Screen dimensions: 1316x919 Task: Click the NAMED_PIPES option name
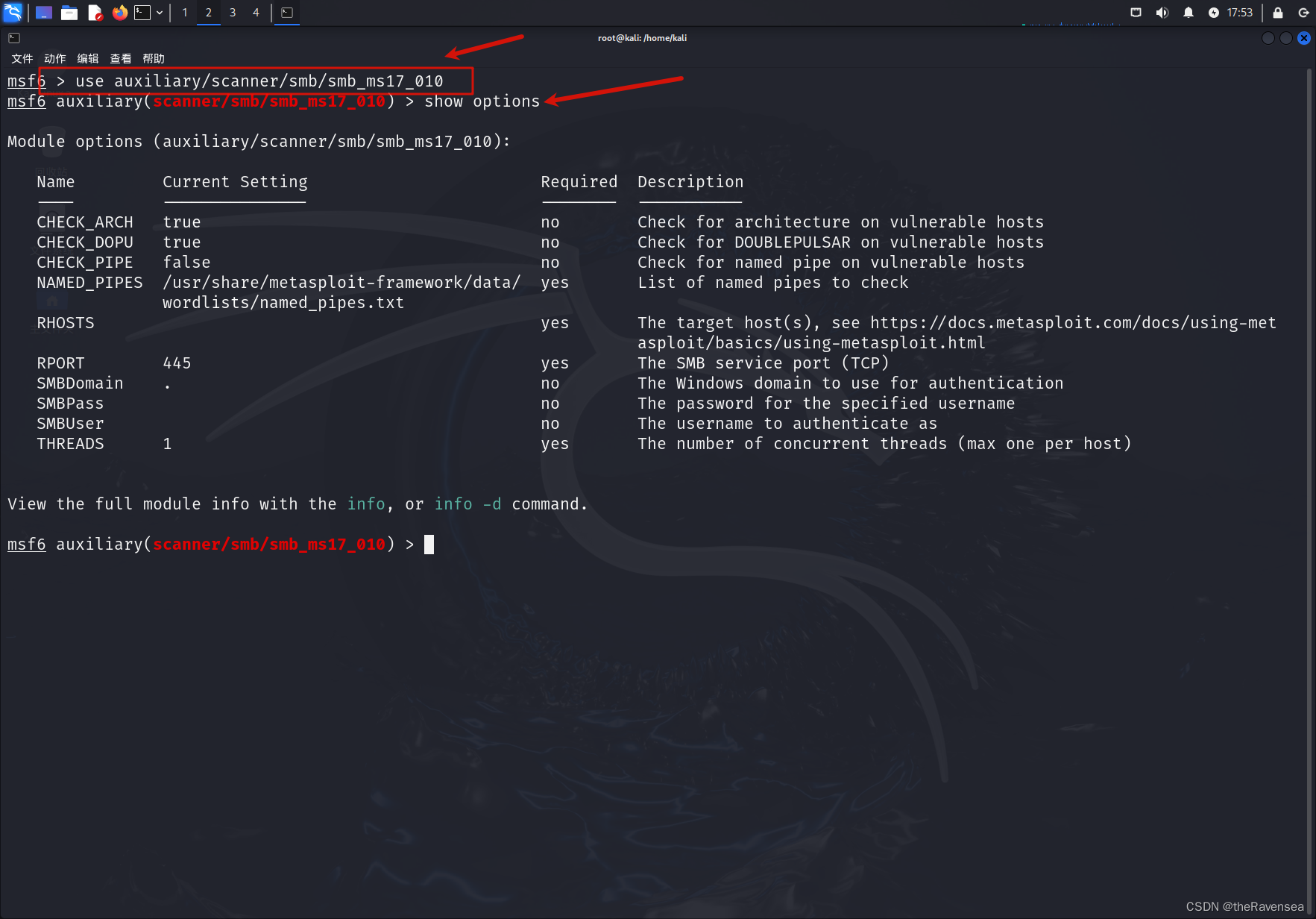[89, 283]
